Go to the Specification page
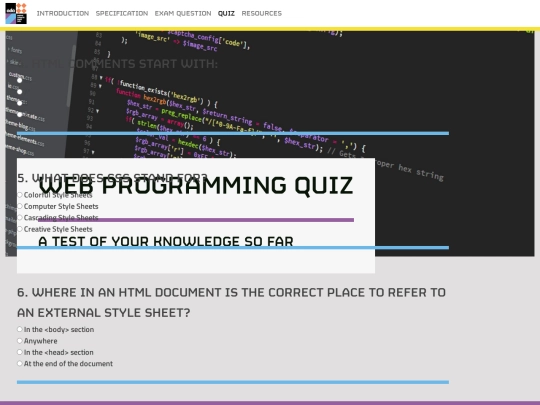The height and width of the screenshot is (405, 540). click(122, 13)
